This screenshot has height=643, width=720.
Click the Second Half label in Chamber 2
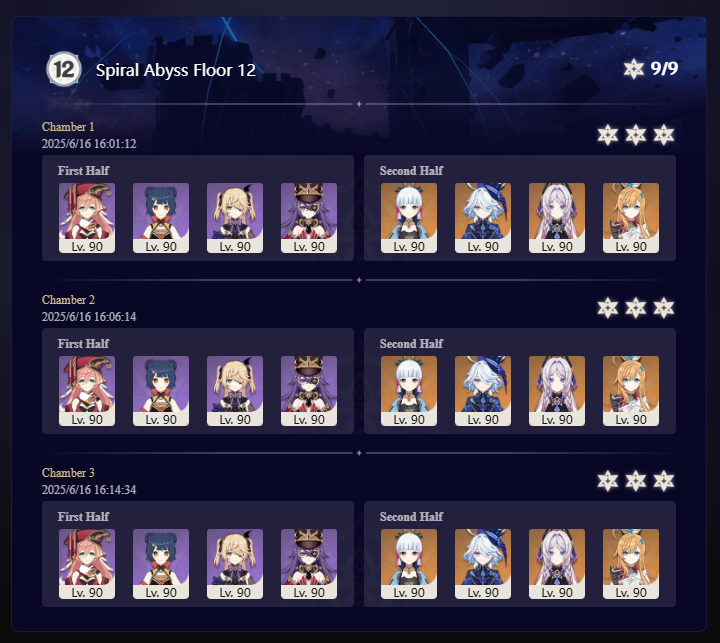(x=411, y=344)
